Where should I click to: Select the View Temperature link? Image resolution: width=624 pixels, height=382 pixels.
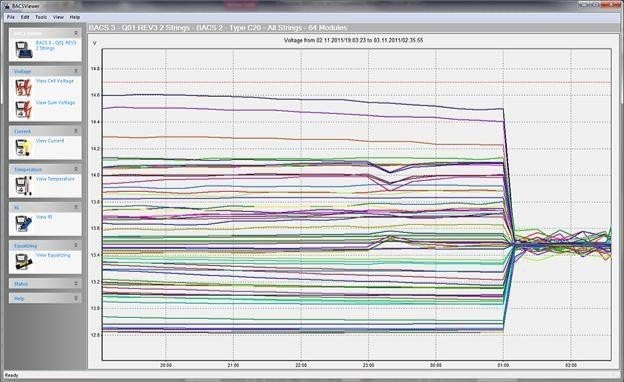(55, 179)
